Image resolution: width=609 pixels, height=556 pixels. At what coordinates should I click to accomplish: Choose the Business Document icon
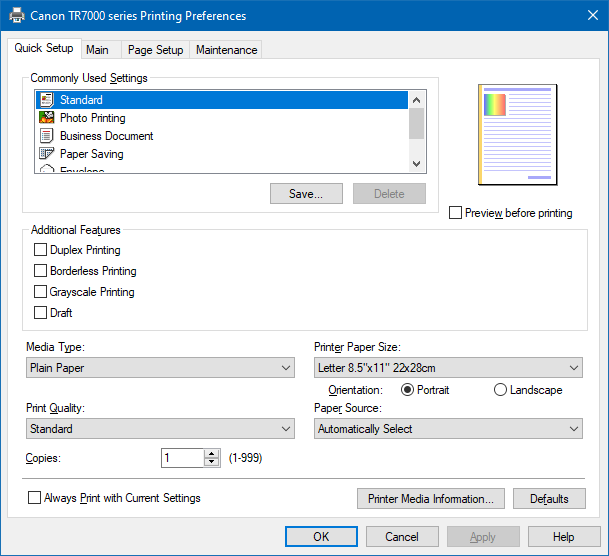46,136
